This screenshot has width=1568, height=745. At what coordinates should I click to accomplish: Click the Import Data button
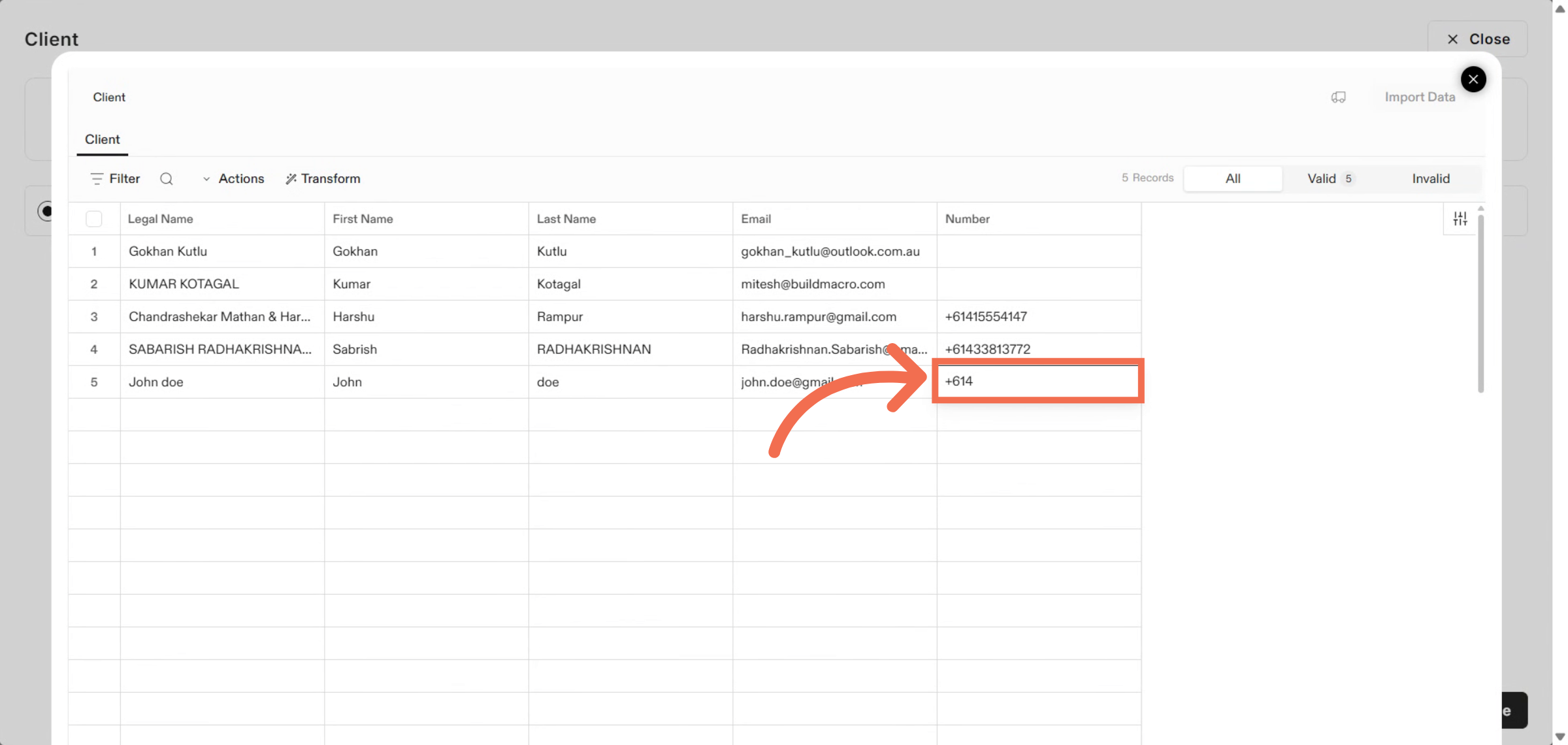[x=1420, y=97]
